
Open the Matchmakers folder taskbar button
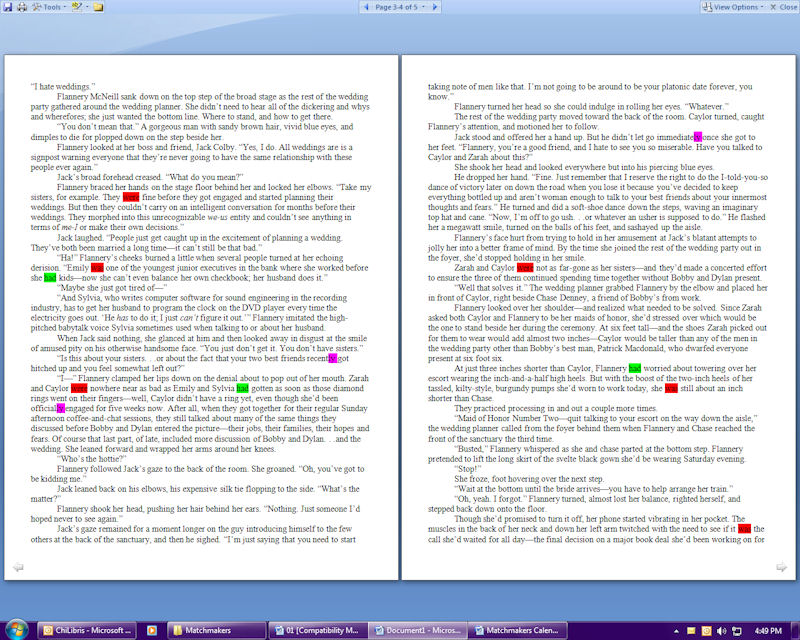(x=215, y=630)
